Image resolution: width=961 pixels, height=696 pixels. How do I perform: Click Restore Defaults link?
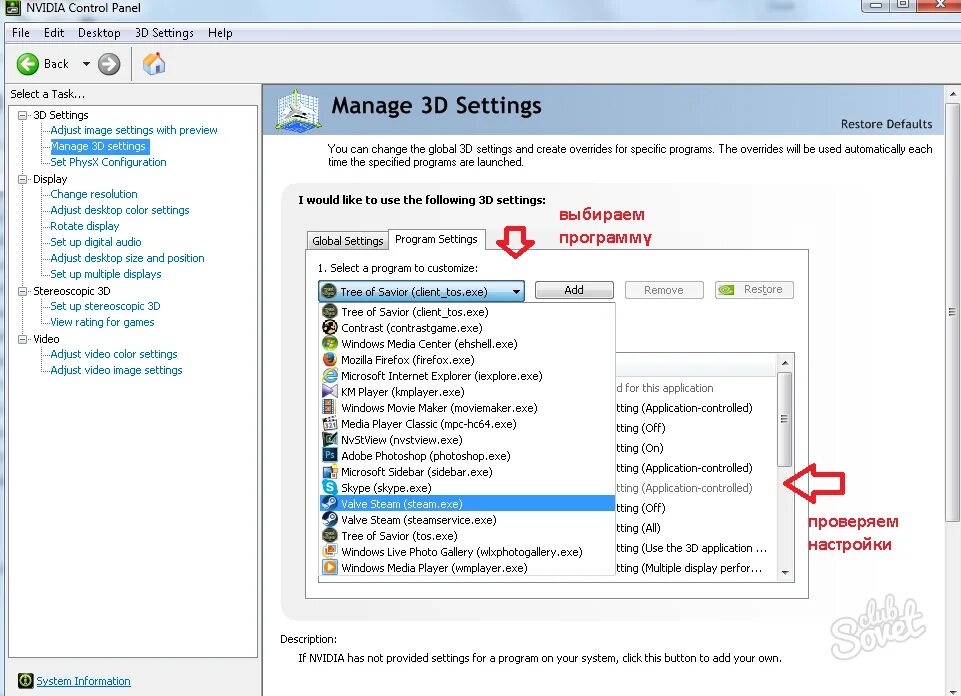[x=886, y=124]
